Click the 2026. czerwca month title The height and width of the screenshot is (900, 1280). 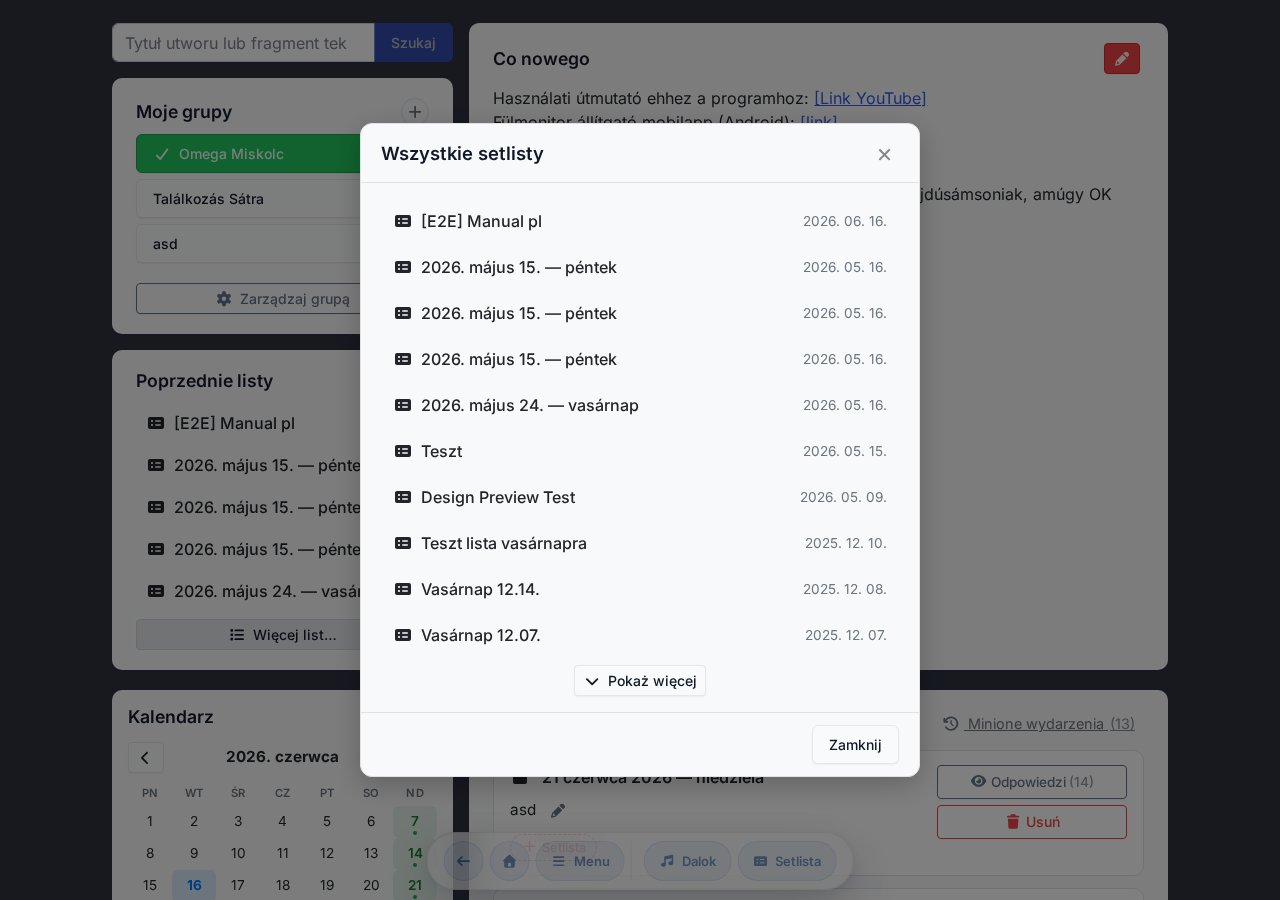(x=282, y=757)
